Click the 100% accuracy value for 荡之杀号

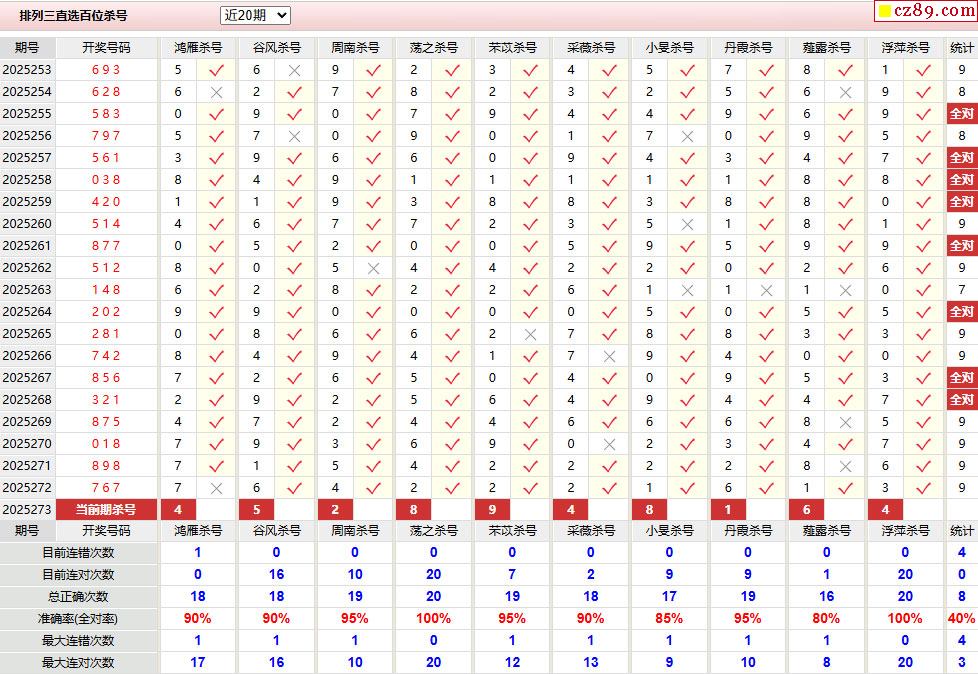tap(433, 619)
